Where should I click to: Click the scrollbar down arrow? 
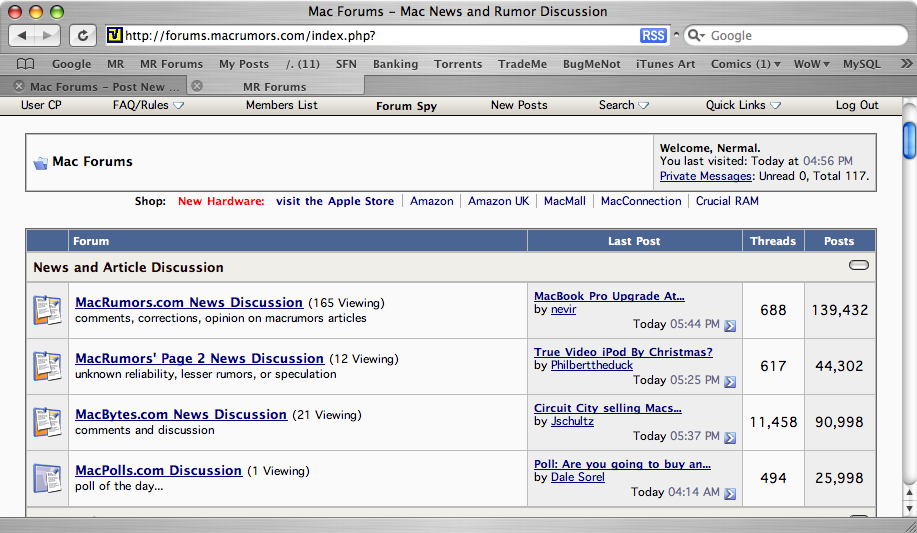pos(909,508)
